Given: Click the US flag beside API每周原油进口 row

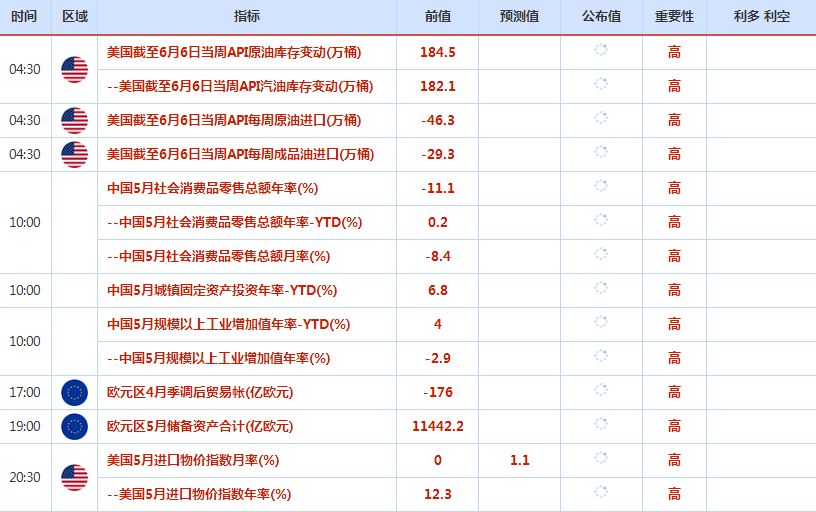Looking at the screenshot, I should coord(74,121).
